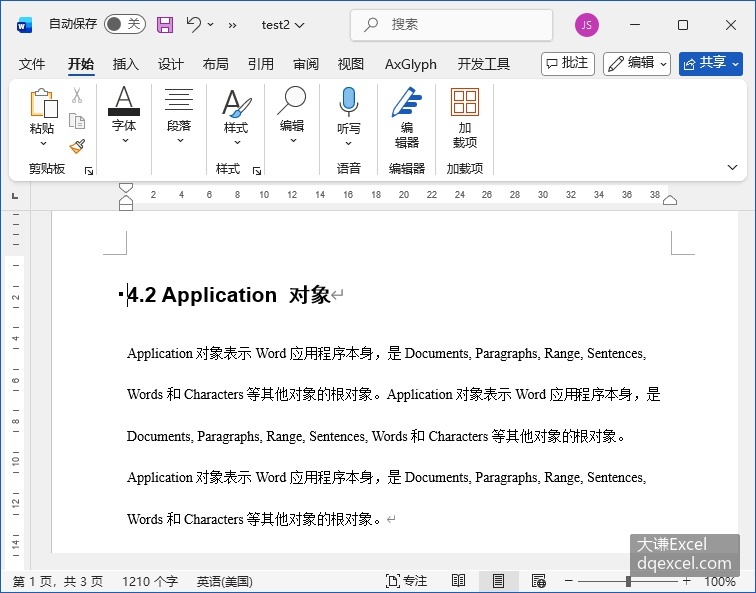Click page count 第 1 页，共 3 页

tap(58, 581)
